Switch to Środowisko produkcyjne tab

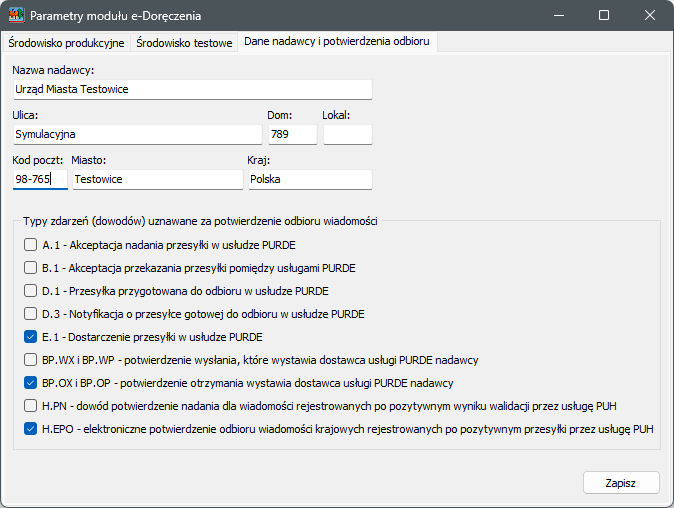67,43
